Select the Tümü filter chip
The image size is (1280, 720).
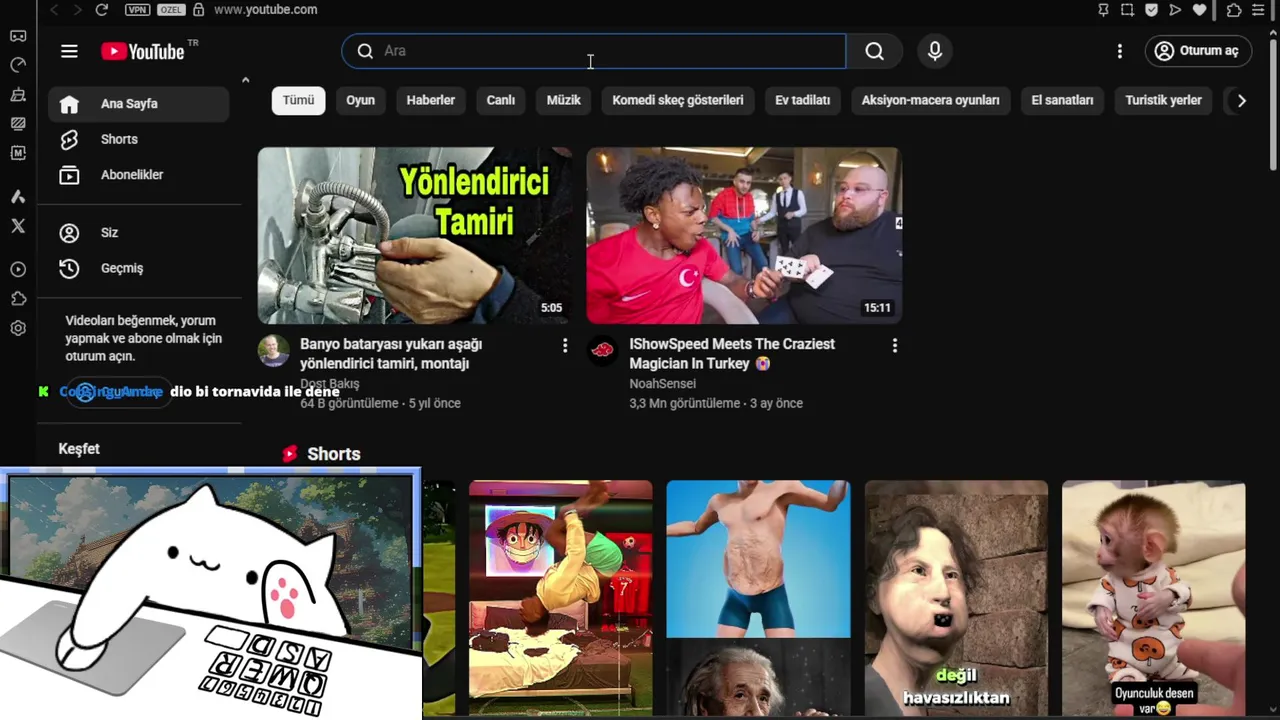click(x=298, y=101)
